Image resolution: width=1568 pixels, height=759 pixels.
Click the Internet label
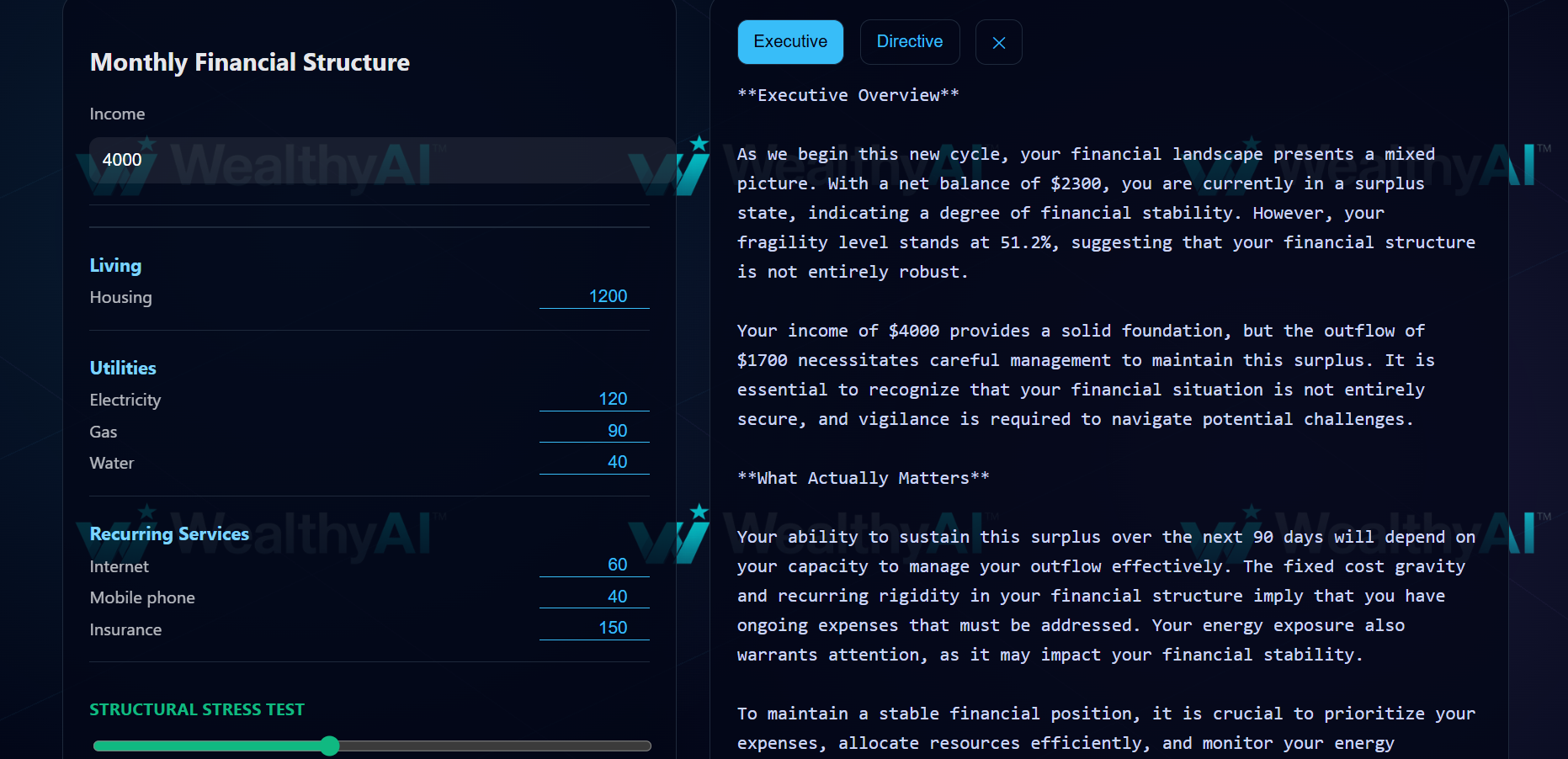pyautogui.click(x=119, y=566)
